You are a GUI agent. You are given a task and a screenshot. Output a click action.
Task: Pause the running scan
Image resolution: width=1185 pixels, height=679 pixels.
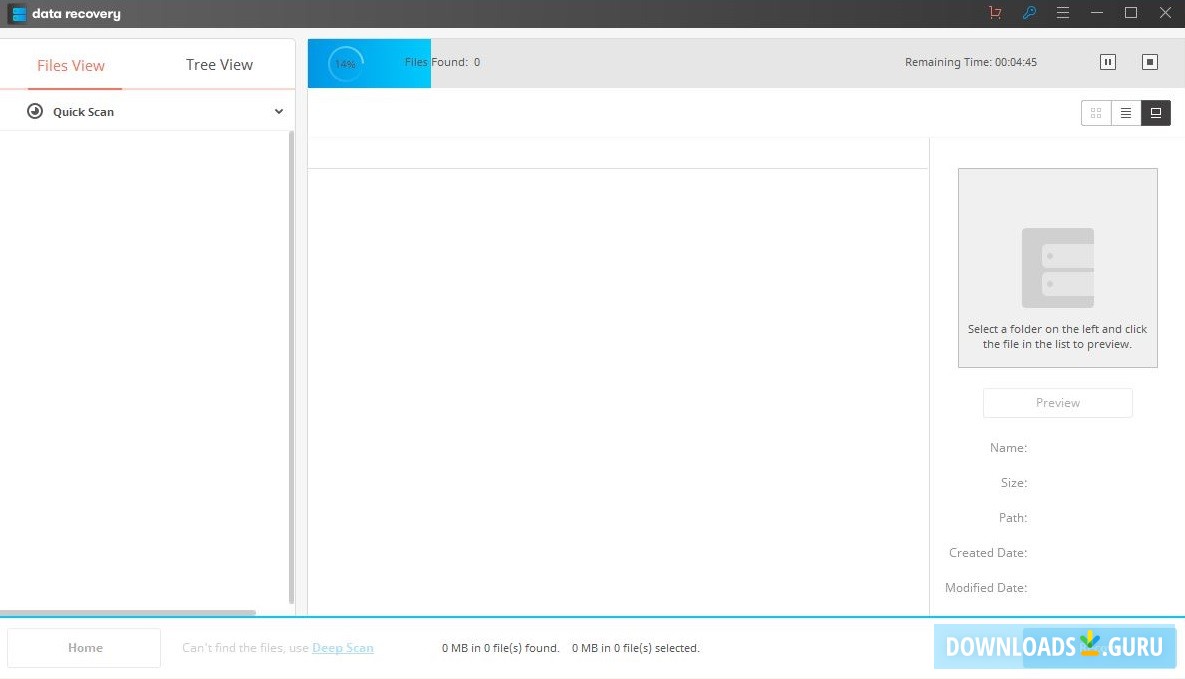point(1107,62)
